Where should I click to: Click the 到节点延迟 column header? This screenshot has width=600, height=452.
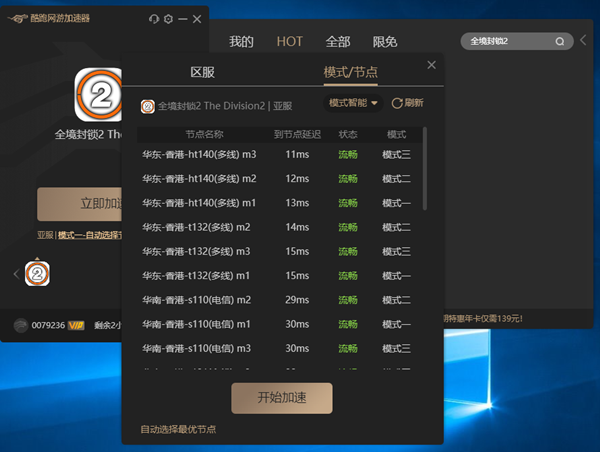click(297, 134)
